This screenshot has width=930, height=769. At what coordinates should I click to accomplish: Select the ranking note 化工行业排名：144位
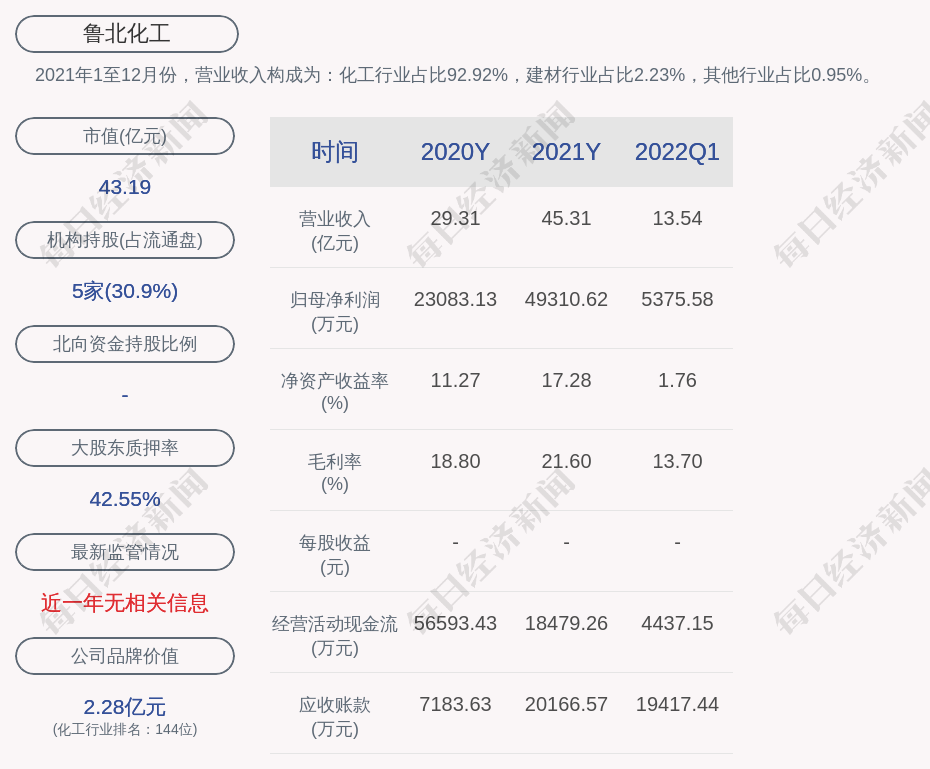125,729
